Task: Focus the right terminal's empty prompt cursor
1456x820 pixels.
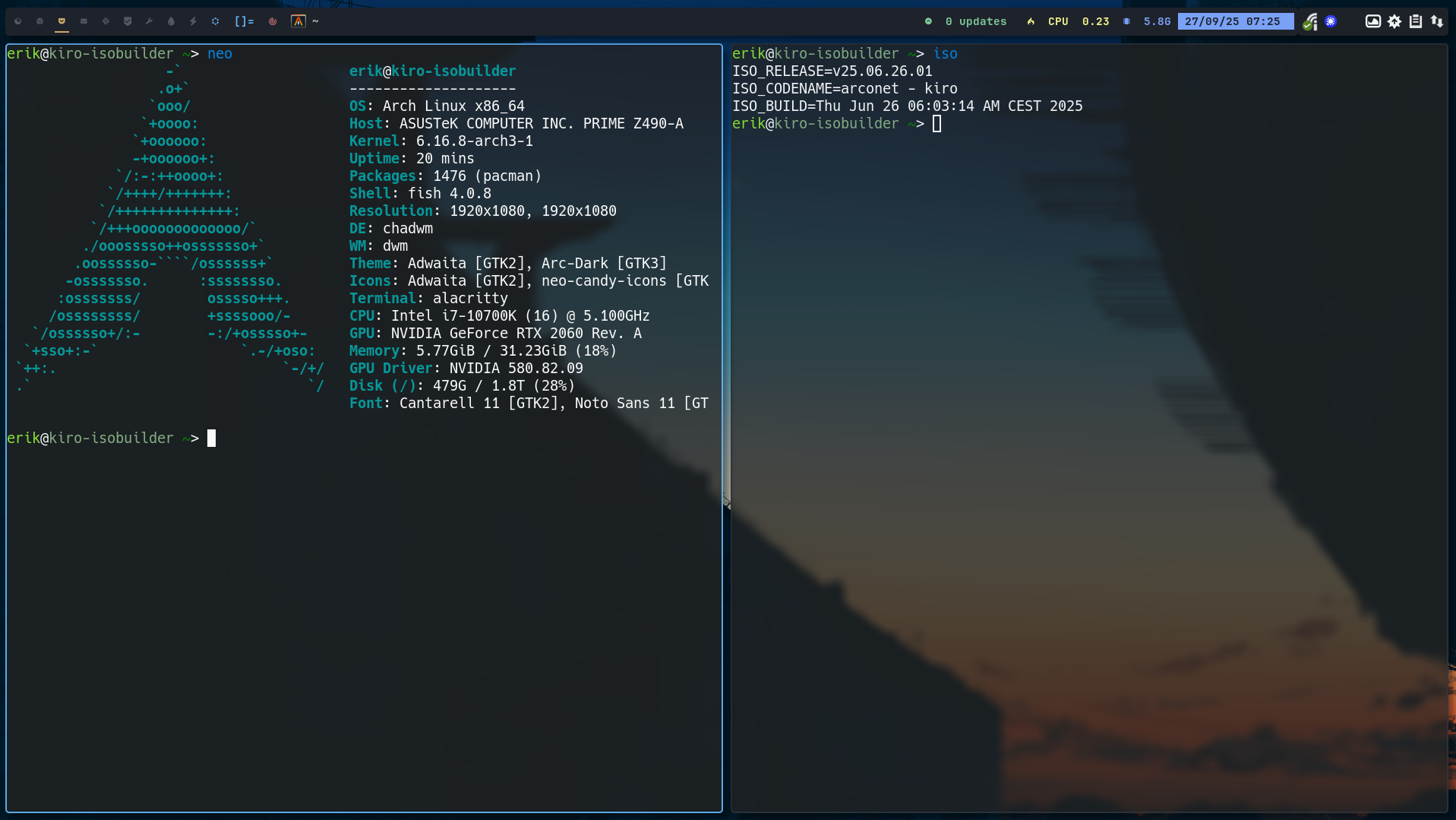Action: pyautogui.click(x=936, y=123)
